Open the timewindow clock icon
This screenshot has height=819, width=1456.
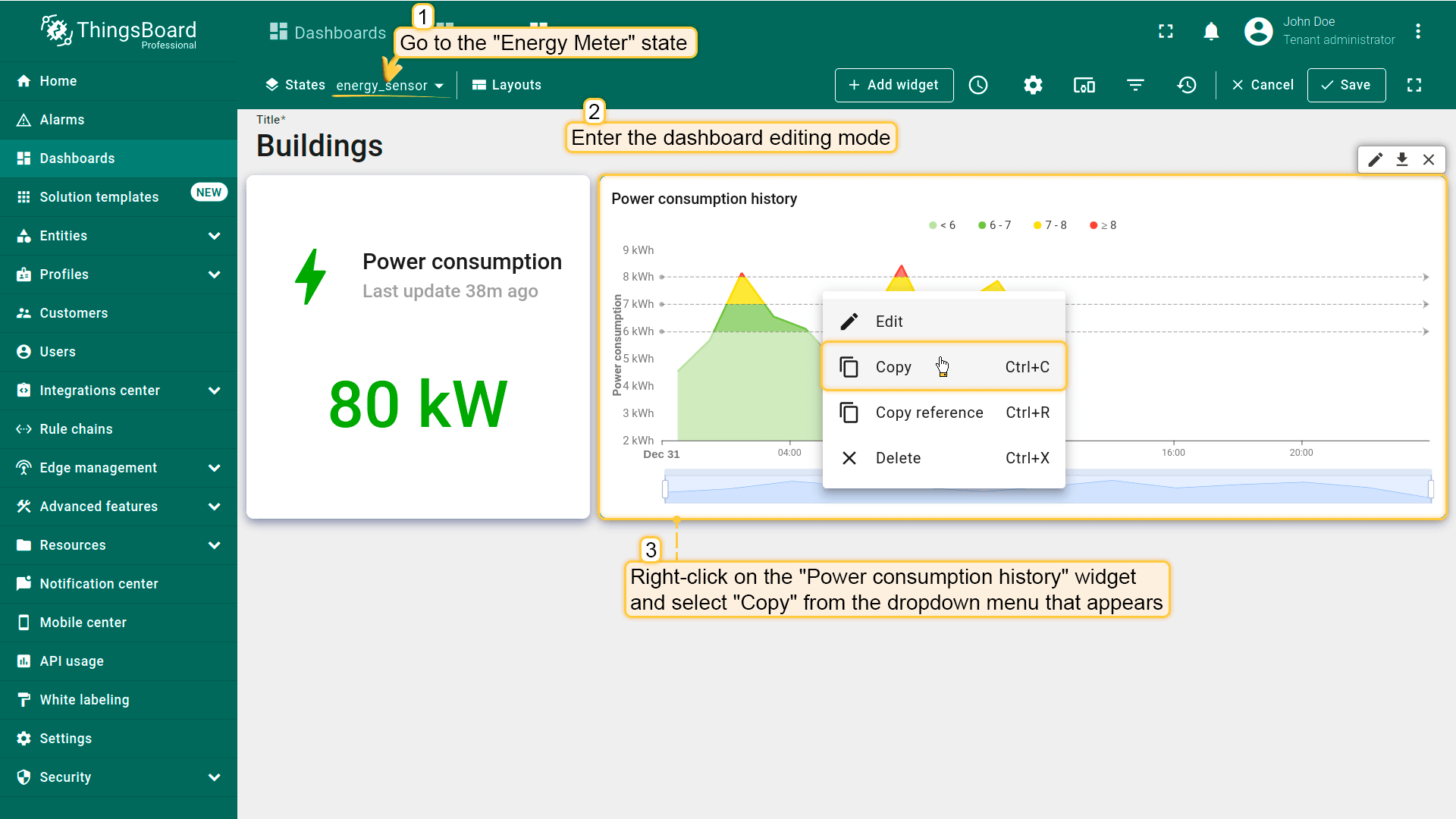pos(978,85)
